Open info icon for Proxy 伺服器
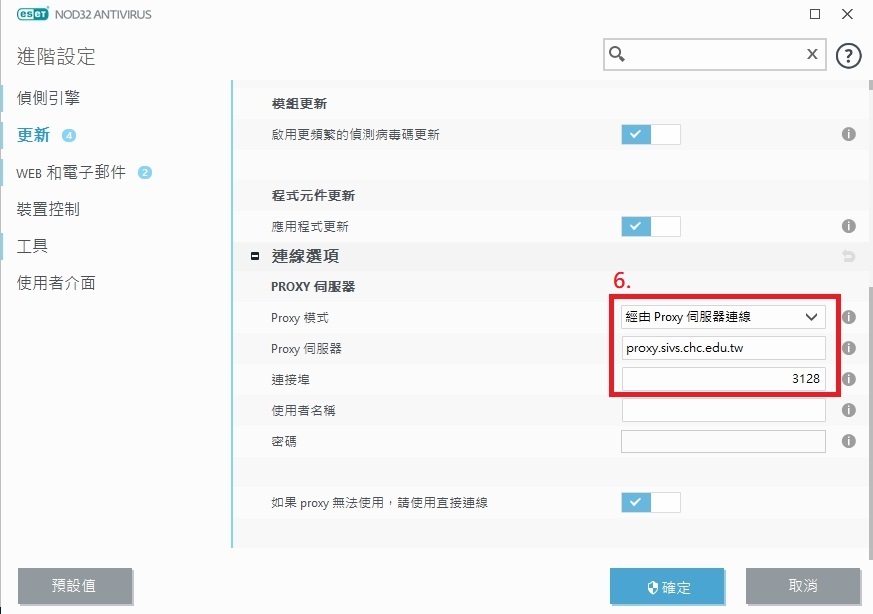 (x=848, y=348)
